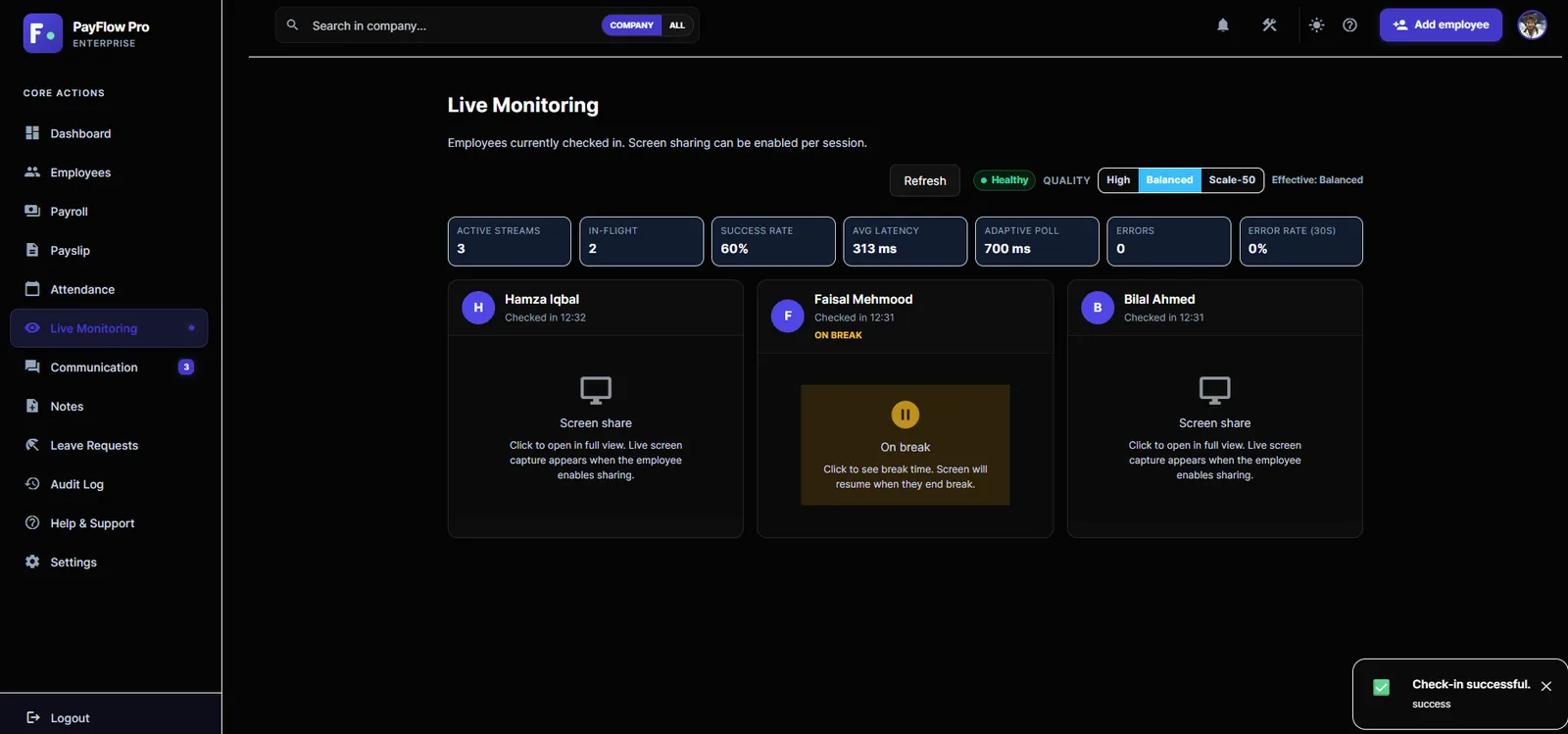The width and height of the screenshot is (1568, 734).
Task: Click Faisal Mehmood's avatar circle F
Action: click(x=788, y=316)
